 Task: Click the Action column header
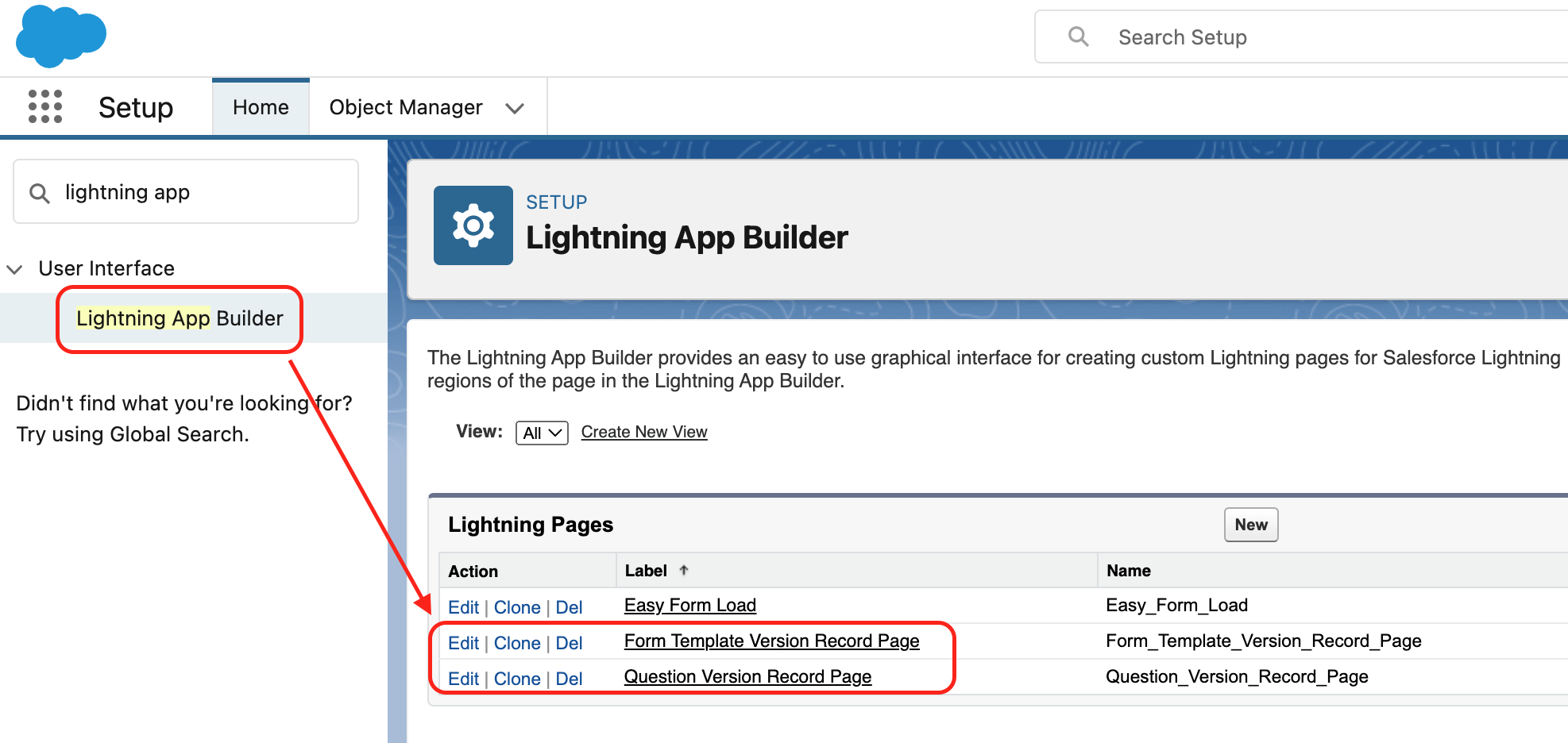pyautogui.click(x=473, y=572)
